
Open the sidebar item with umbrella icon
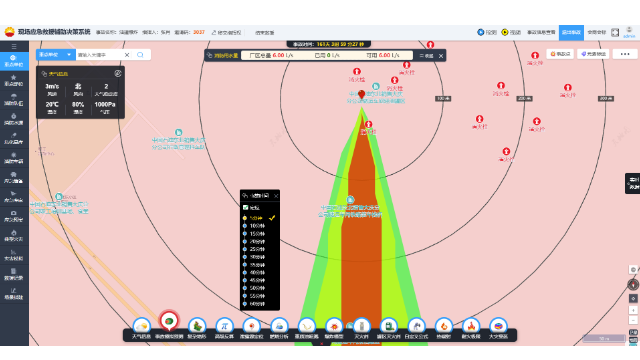click(x=14, y=100)
